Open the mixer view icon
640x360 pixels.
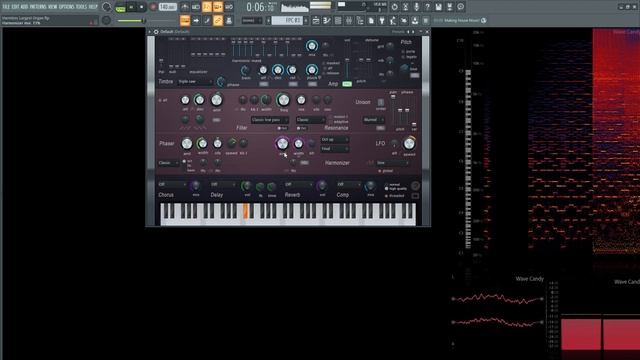point(349,20)
